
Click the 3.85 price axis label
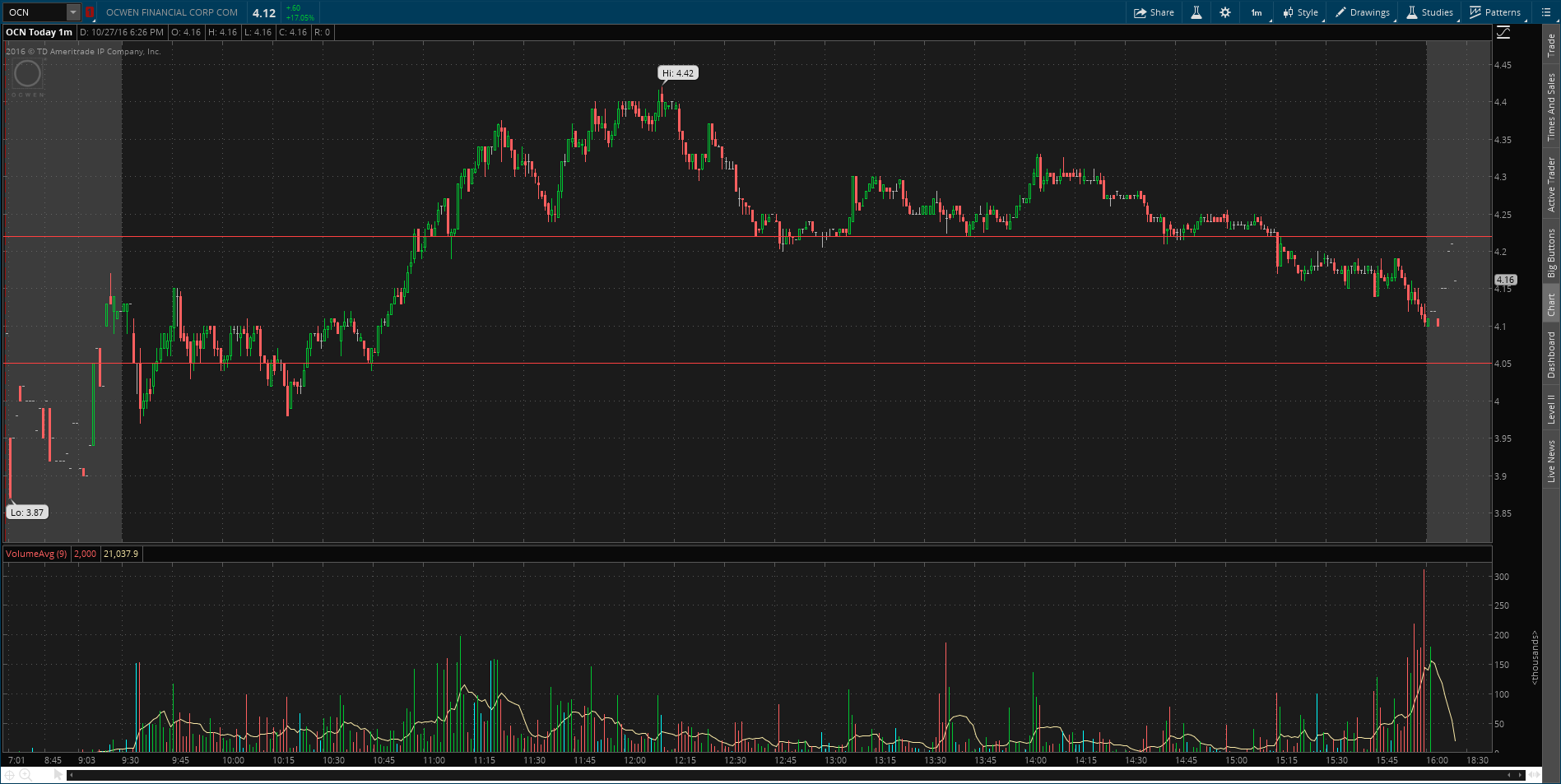click(1503, 513)
